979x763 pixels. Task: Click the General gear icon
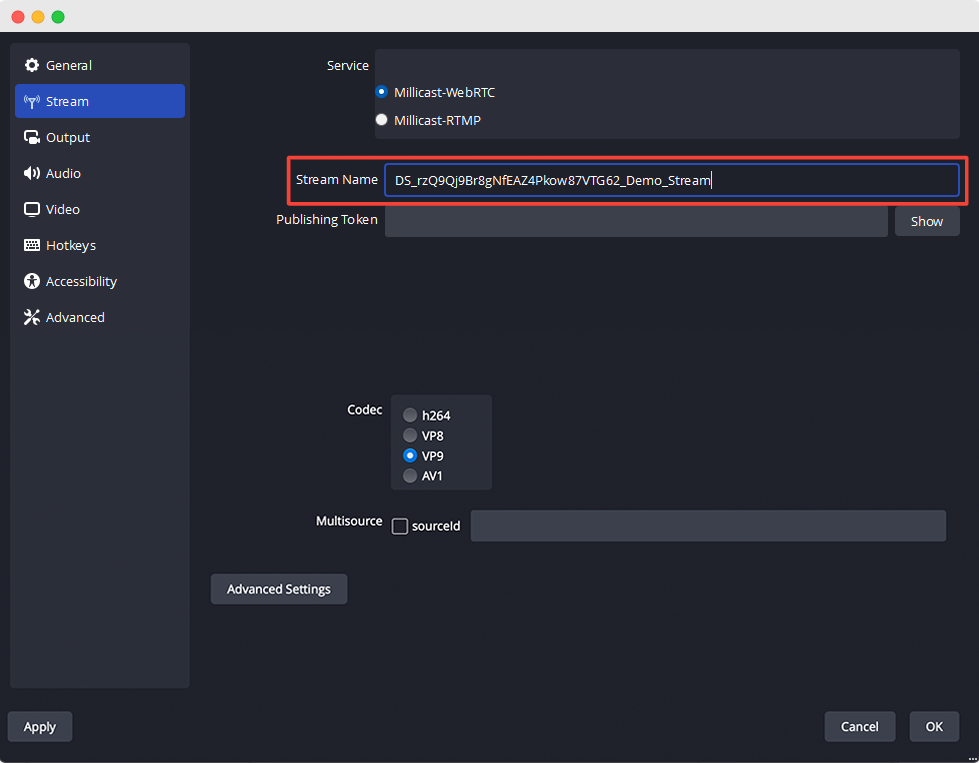[x=32, y=65]
